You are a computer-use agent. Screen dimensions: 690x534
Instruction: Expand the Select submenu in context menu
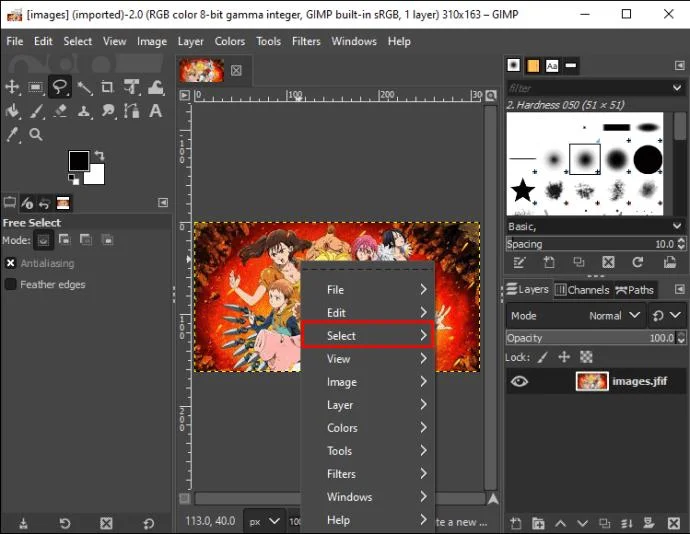point(368,335)
